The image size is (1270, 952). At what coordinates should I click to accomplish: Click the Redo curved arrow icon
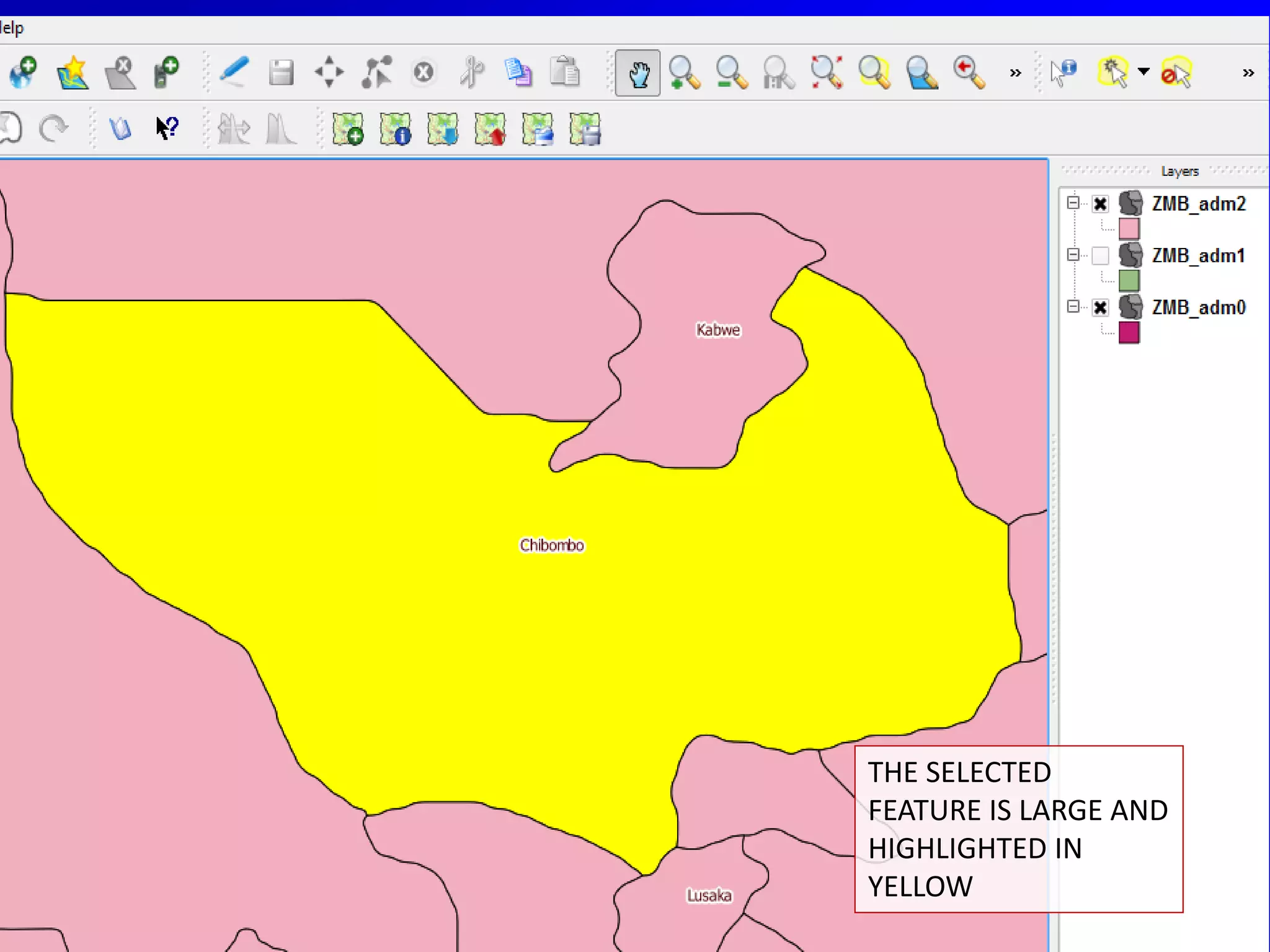click(53, 129)
